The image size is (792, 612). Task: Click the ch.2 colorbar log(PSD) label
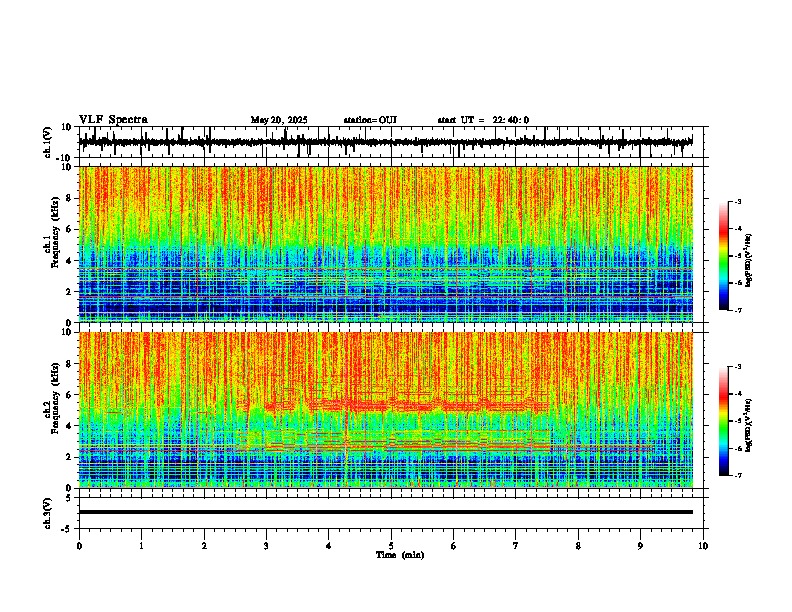(x=749, y=426)
